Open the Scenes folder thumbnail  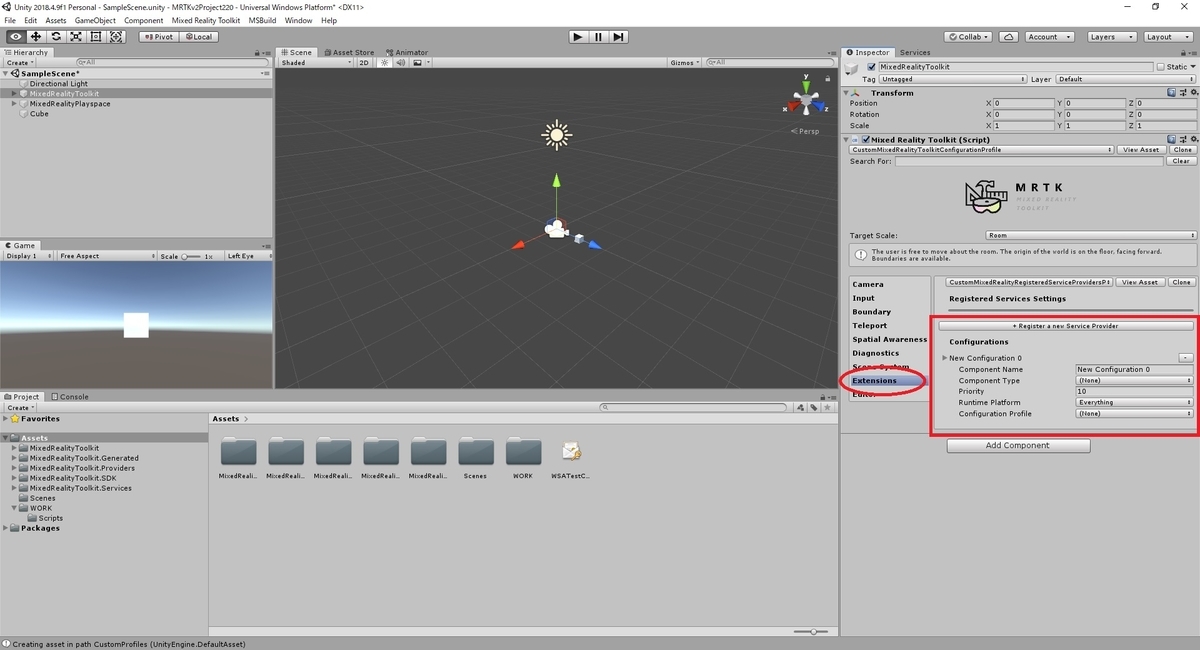[x=475, y=452]
